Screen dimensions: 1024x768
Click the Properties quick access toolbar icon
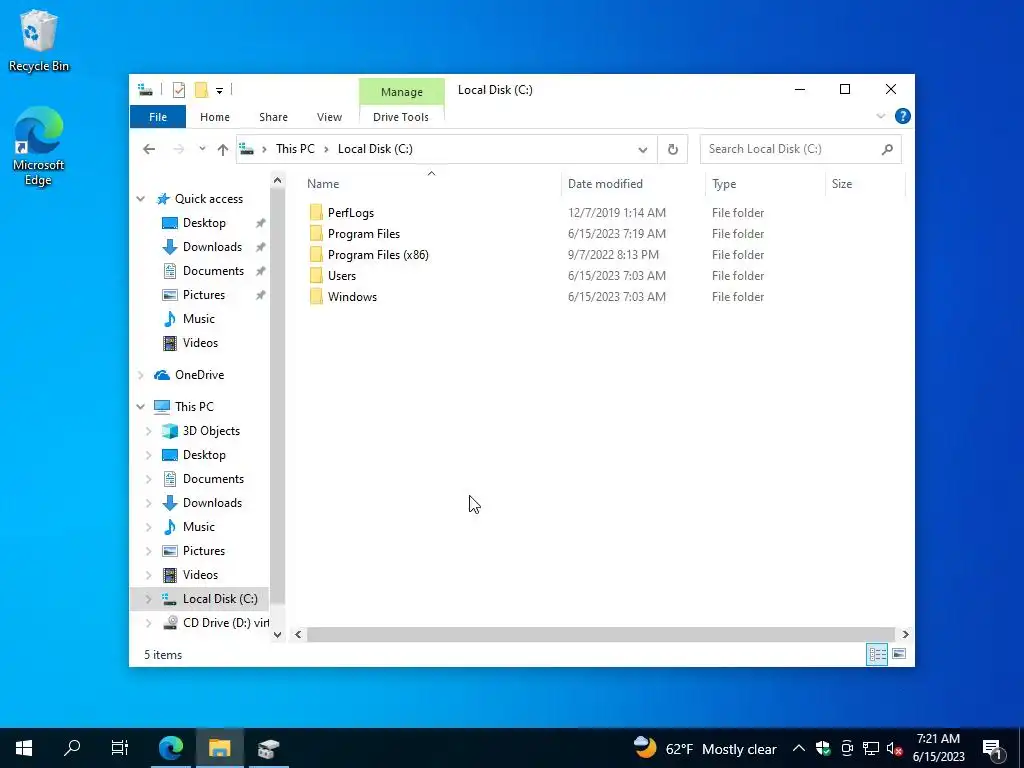click(x=178, y=90)
